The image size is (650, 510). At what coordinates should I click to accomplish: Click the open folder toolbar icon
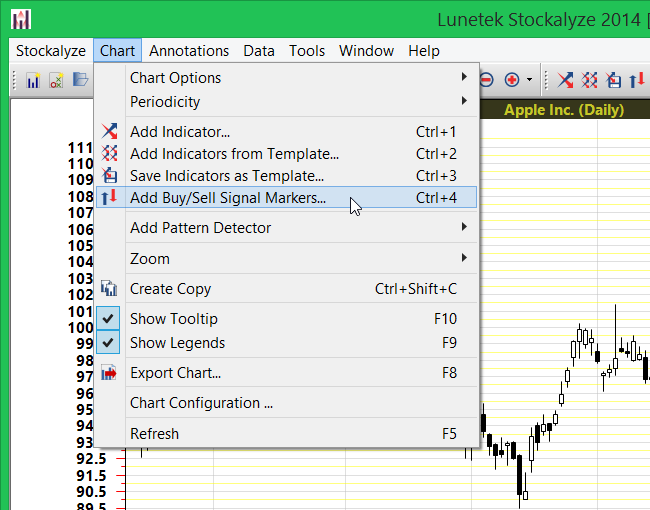coord(80,80)
